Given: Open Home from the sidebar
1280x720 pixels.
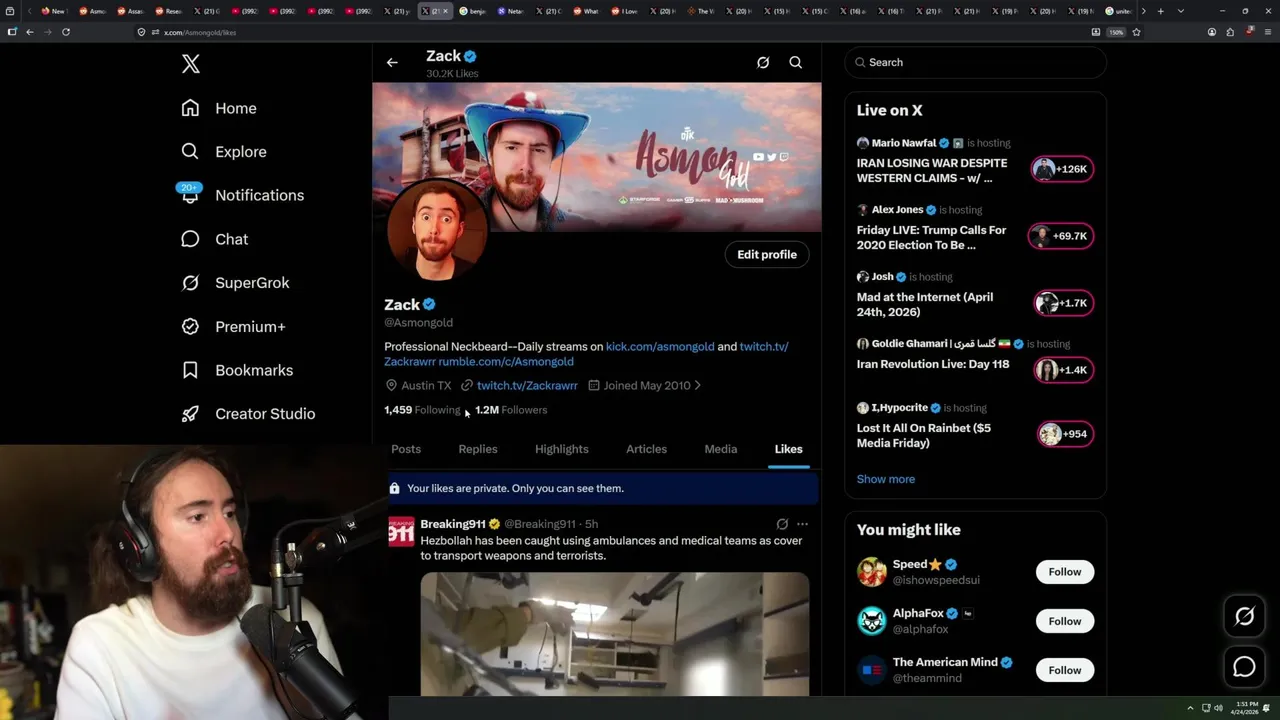Looking at the screenshot, I should click(x=219, y=108).
